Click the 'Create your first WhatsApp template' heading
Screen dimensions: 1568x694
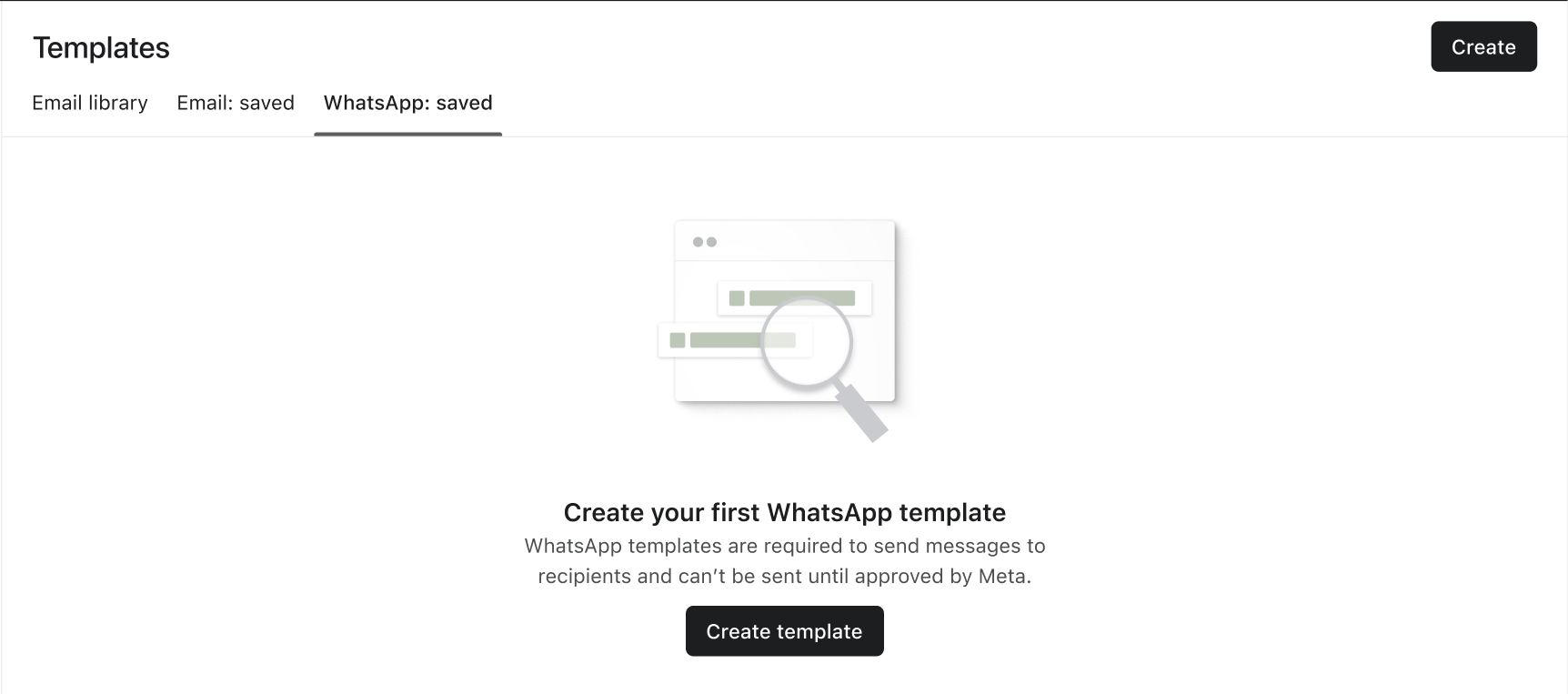[x=784, y=512]
